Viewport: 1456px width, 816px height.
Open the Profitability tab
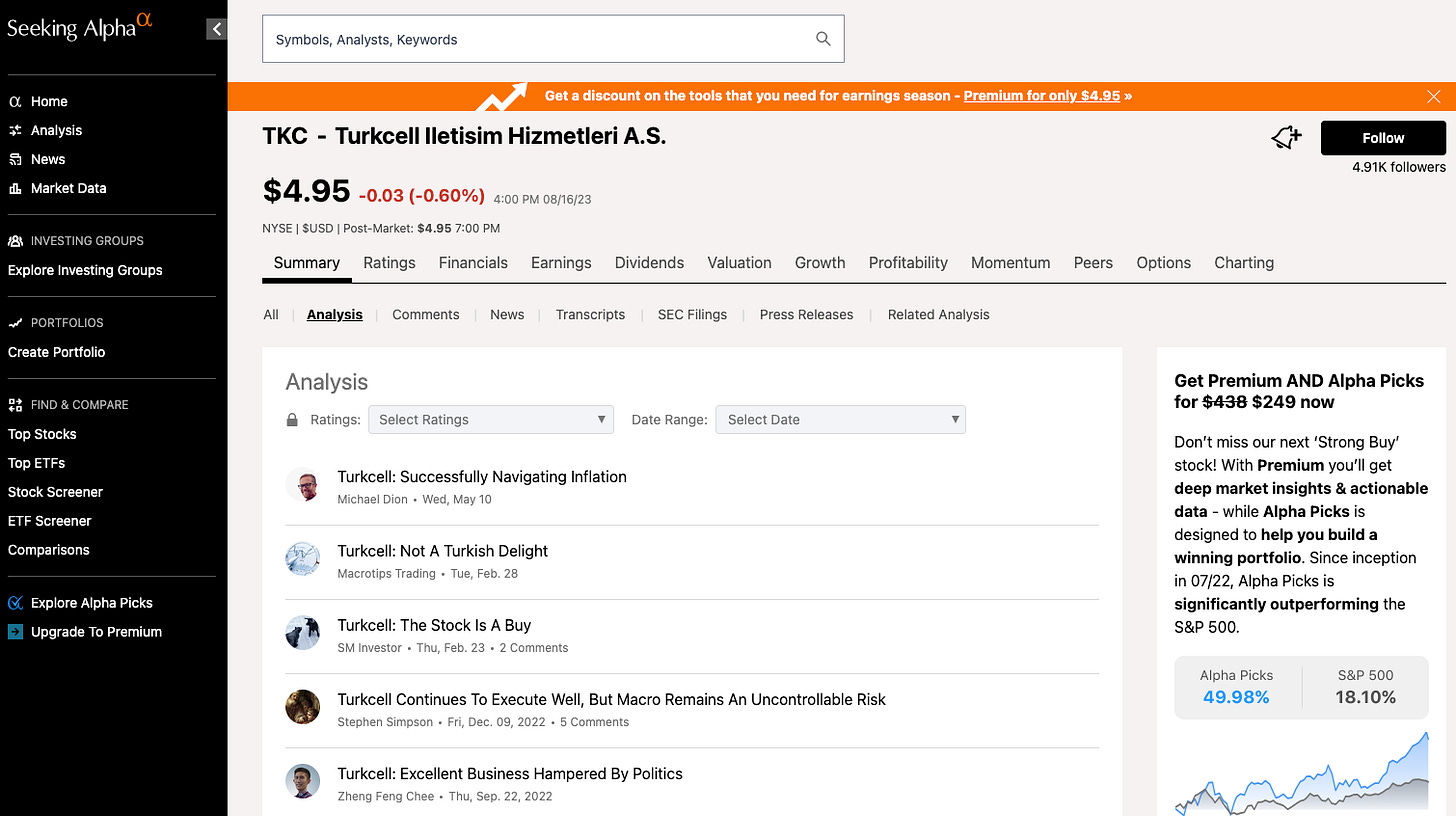(x=908, y=263)
